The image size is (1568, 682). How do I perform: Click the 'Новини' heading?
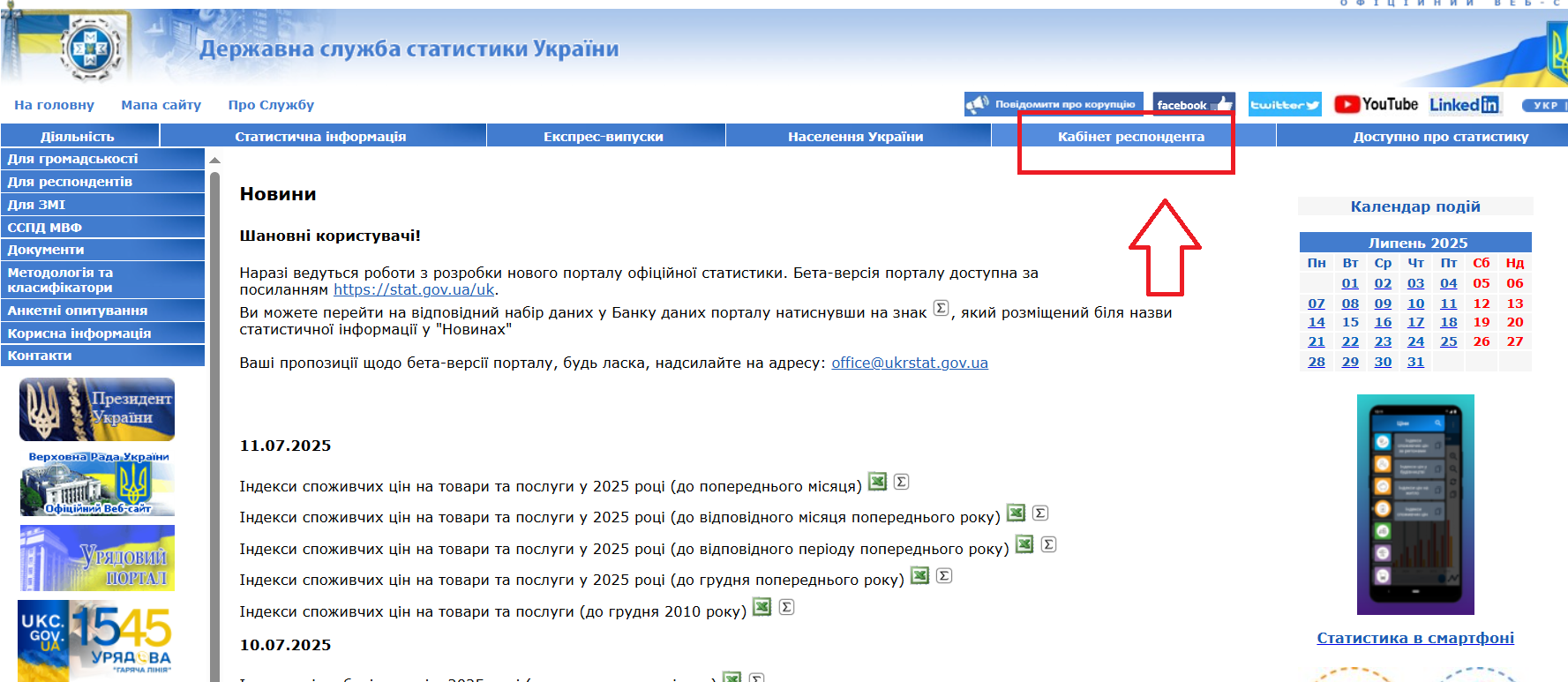point(278,194)
